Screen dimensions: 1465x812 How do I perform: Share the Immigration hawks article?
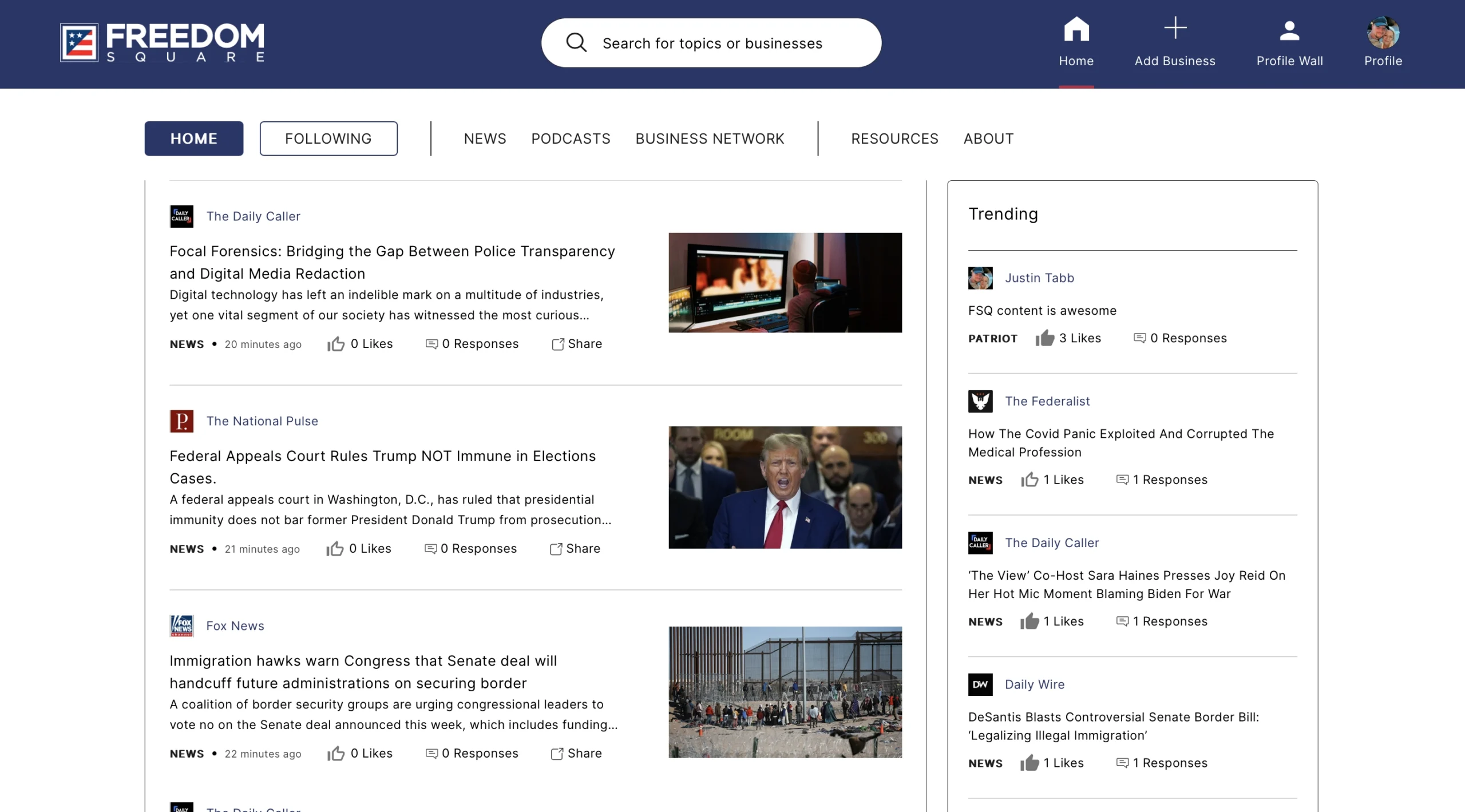(x=577, y=754)
